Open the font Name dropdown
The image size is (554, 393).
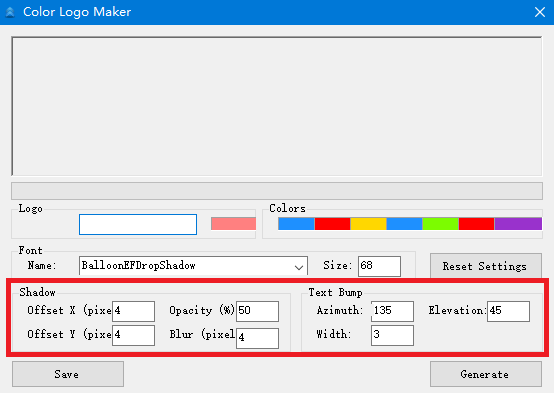coord(193,266)
